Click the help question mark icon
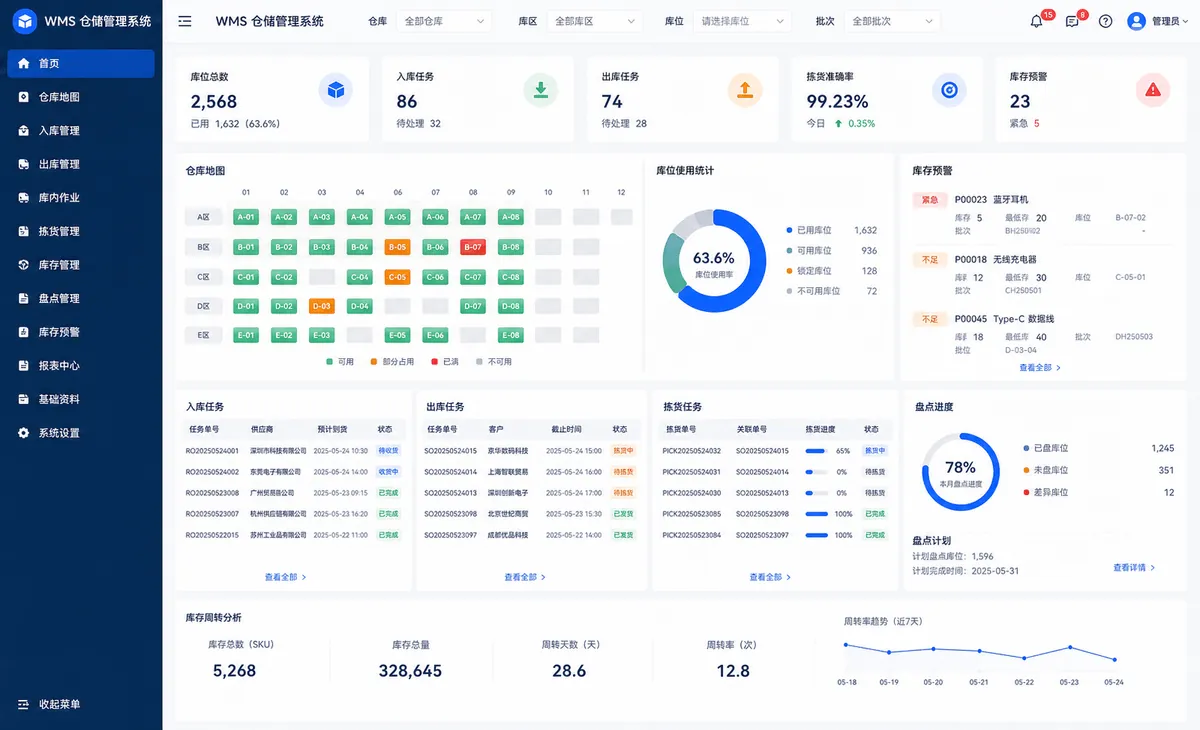 [1105, 21]
